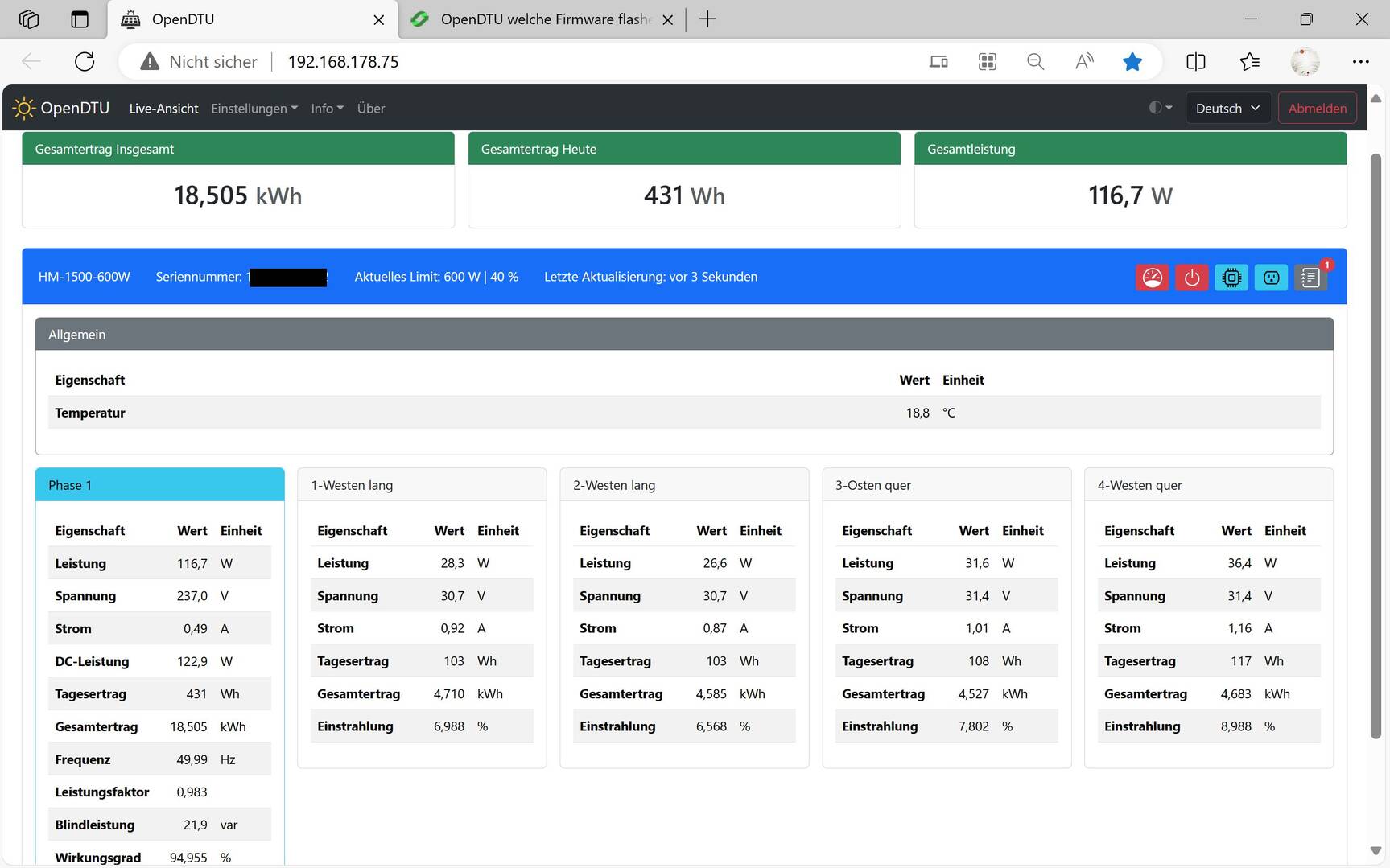Click the Phase 1 Frequenz 49,99 value

192,759
